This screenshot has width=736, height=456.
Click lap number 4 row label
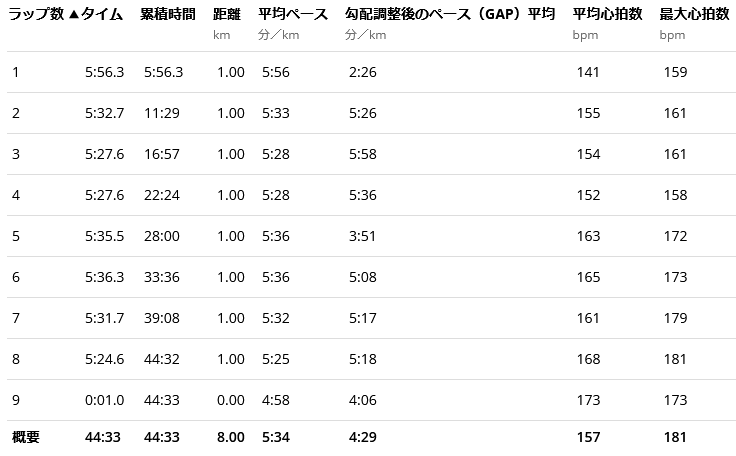(x=15, y=195)
